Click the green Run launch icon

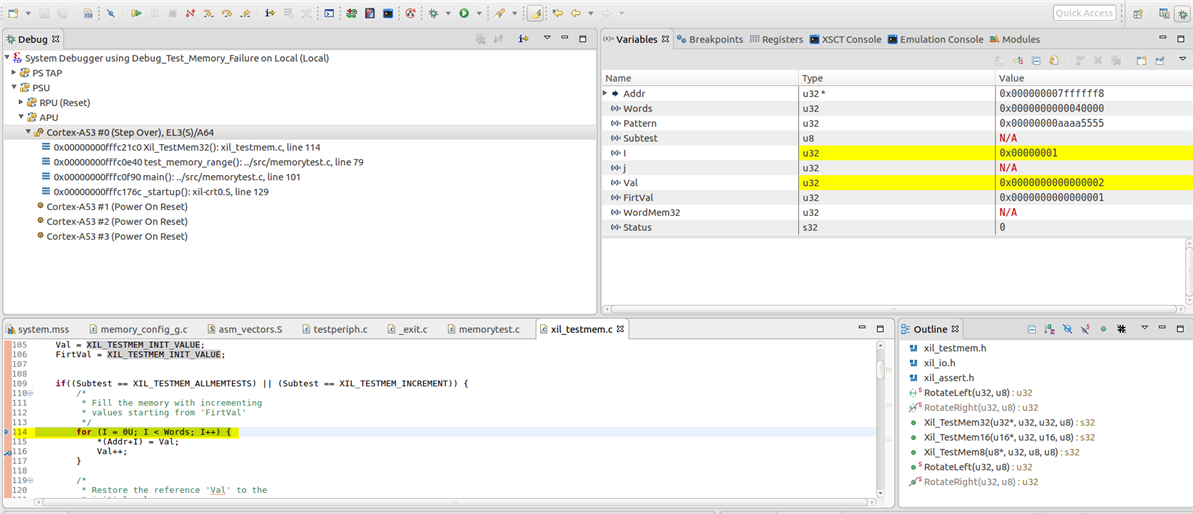pyautogui.click(x=464, y=13)
